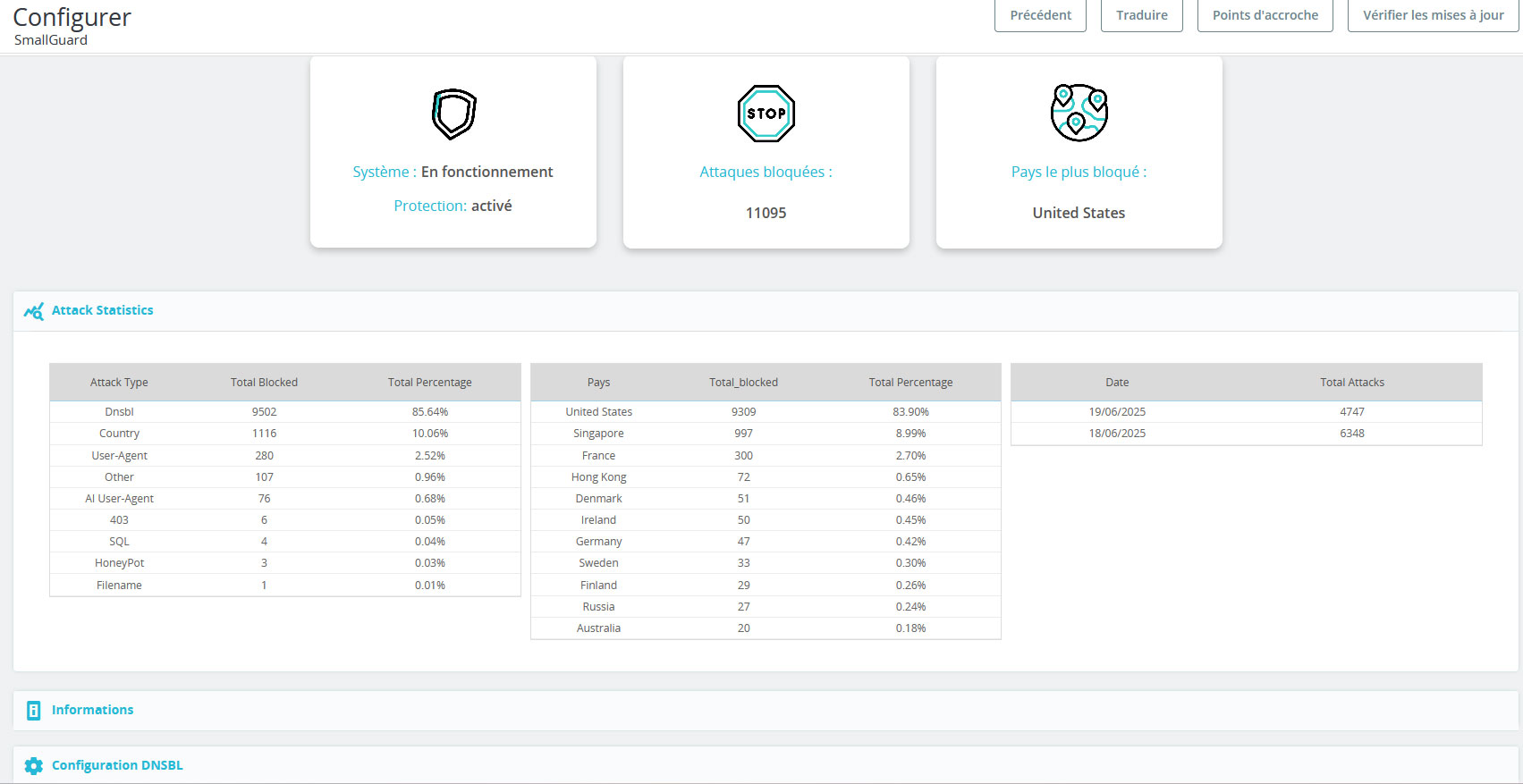Screen dimensions: 1523x784
Task: Click the Informations panel icon
Action: click(x=33, y=711)
